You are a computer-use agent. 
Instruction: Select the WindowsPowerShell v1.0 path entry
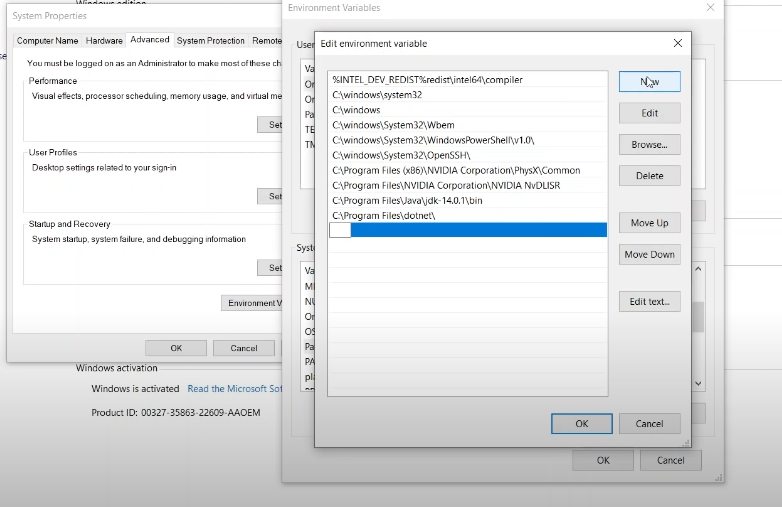tap(433, 140)
